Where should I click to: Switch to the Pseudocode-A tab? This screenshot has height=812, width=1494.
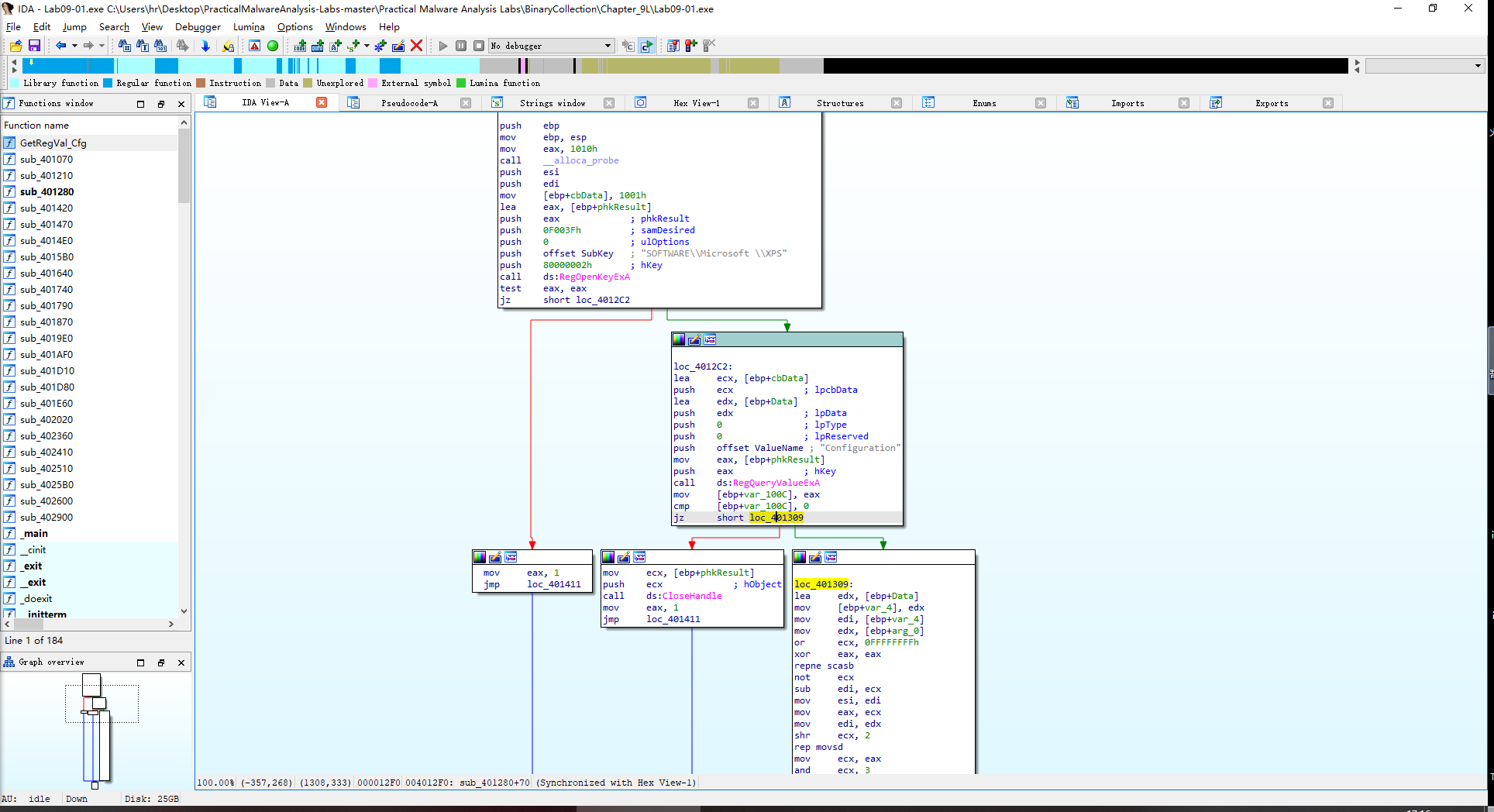pos(409,103)
